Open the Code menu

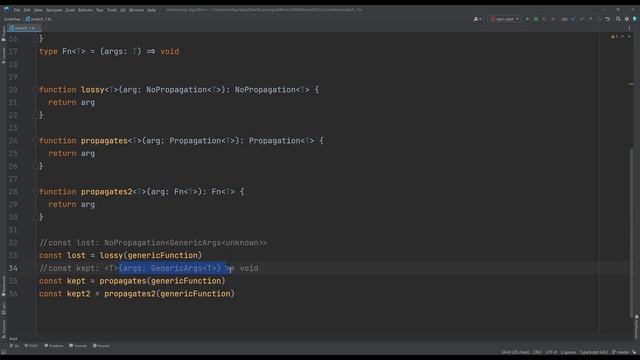click(70, 10)
